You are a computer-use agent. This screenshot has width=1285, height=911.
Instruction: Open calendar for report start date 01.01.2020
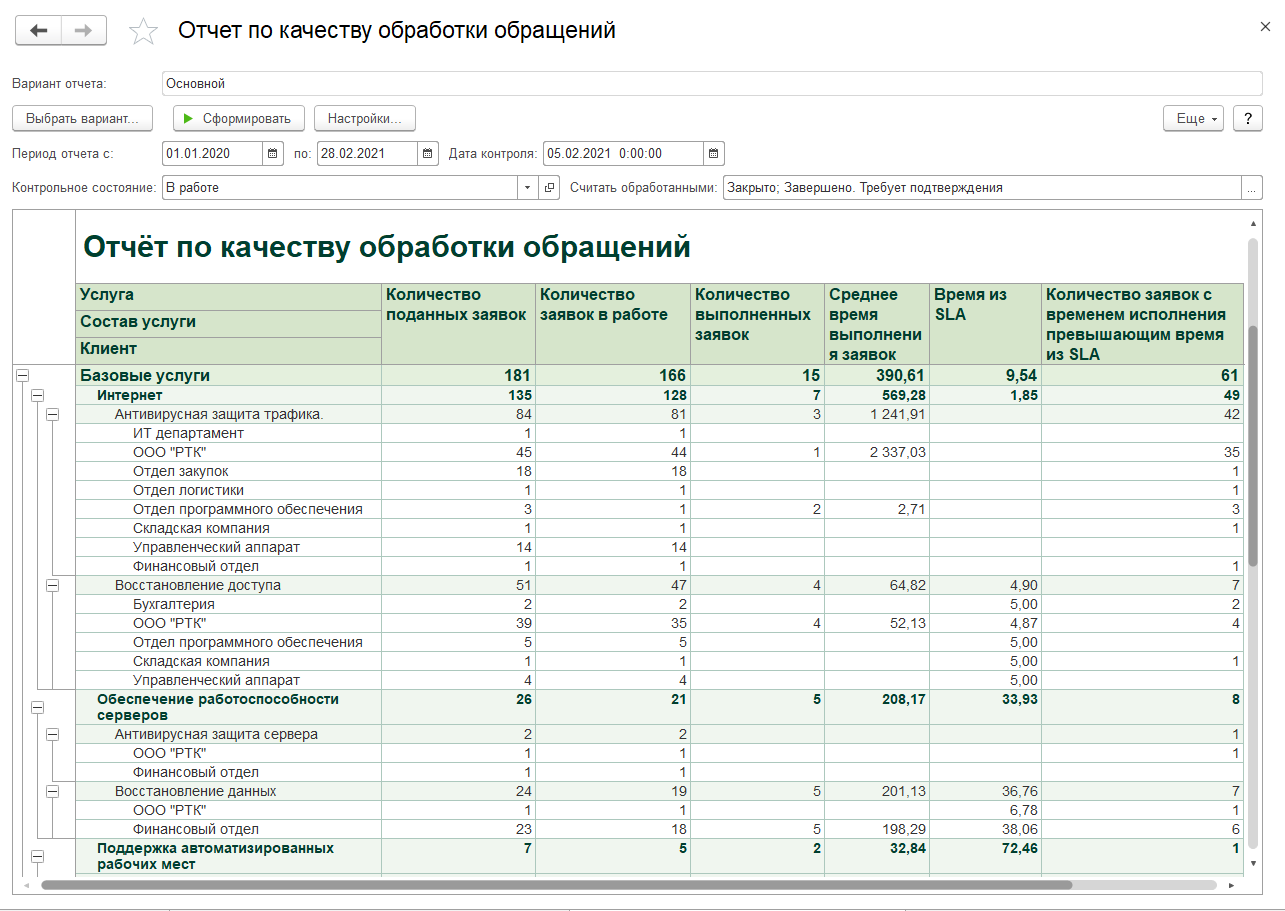click(x=273, y=154)
